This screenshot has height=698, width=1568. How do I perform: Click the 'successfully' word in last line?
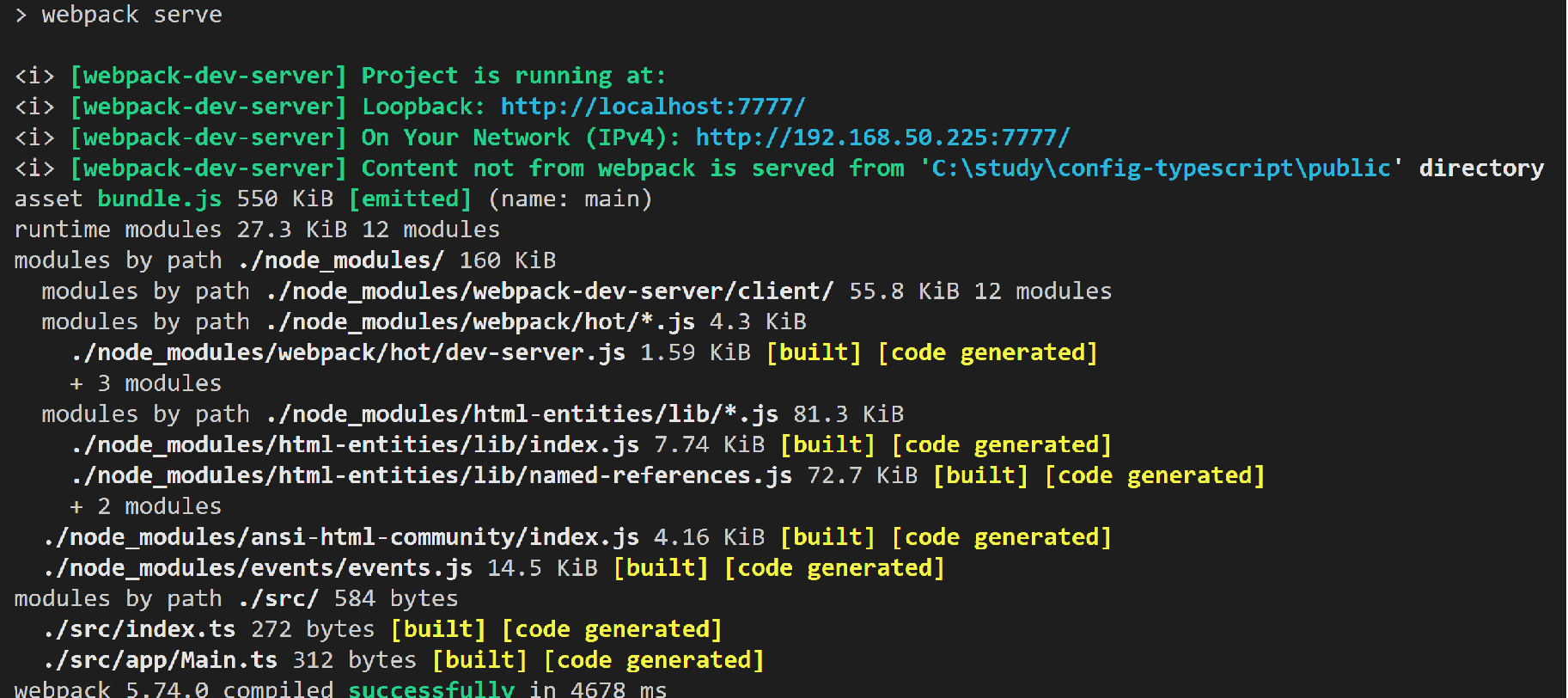point(431,689)
